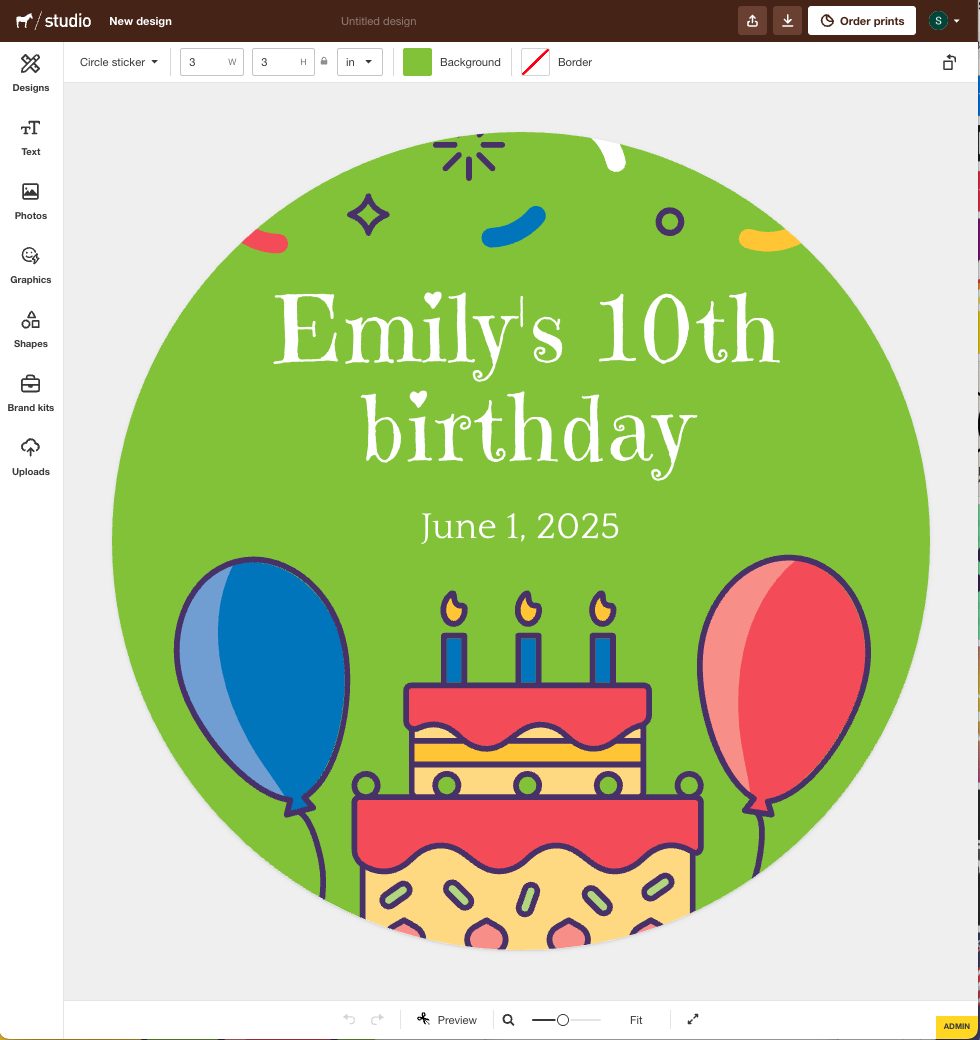The image size is (980, 1040).
Task: Open the green Background color swatch
Action: tap(416, 61)
